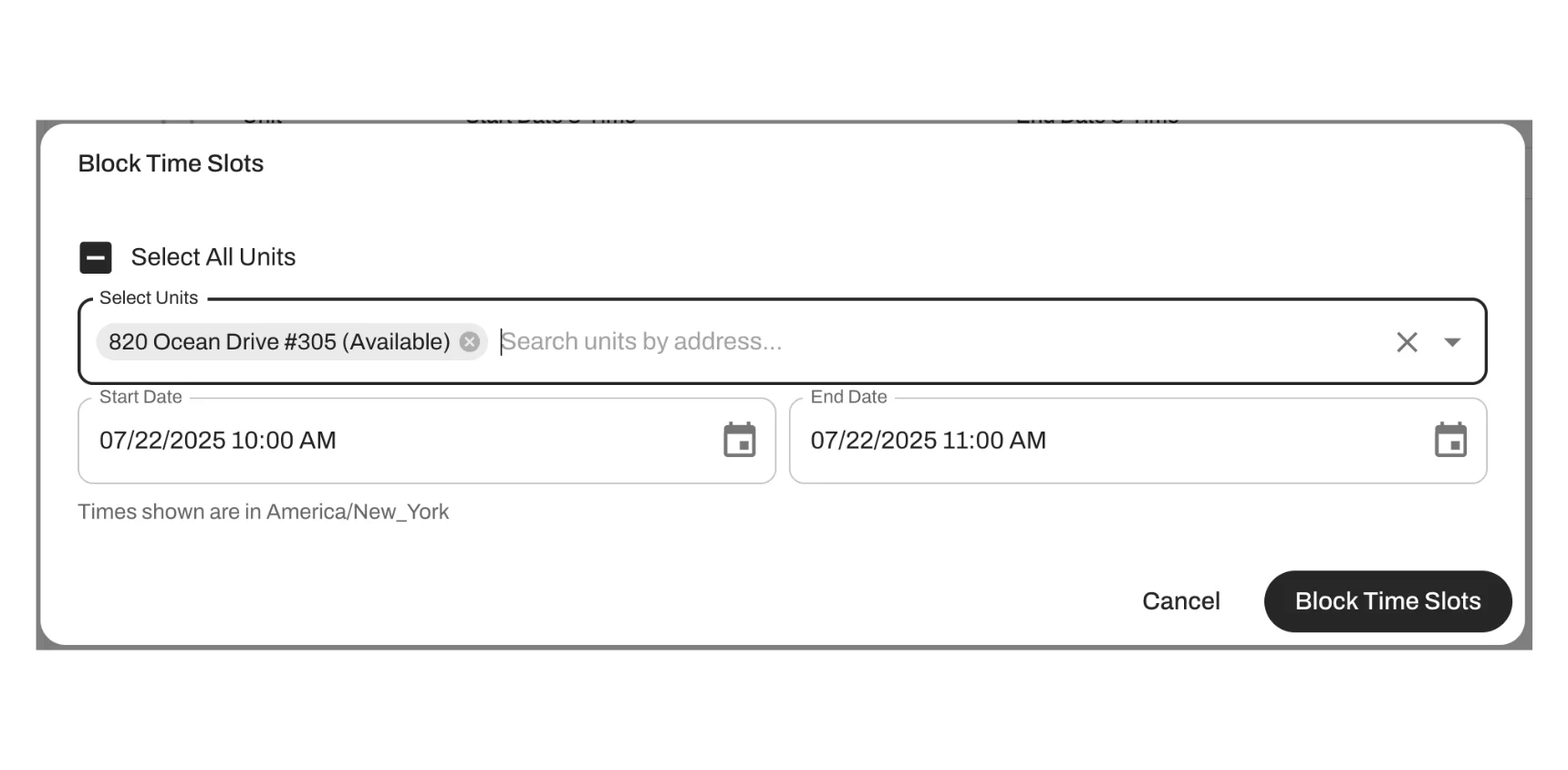This screenshot has height=770, width=1568.
Task: Click the 820 Ocean Drive #305 chip label
Action: pos(279,342)
